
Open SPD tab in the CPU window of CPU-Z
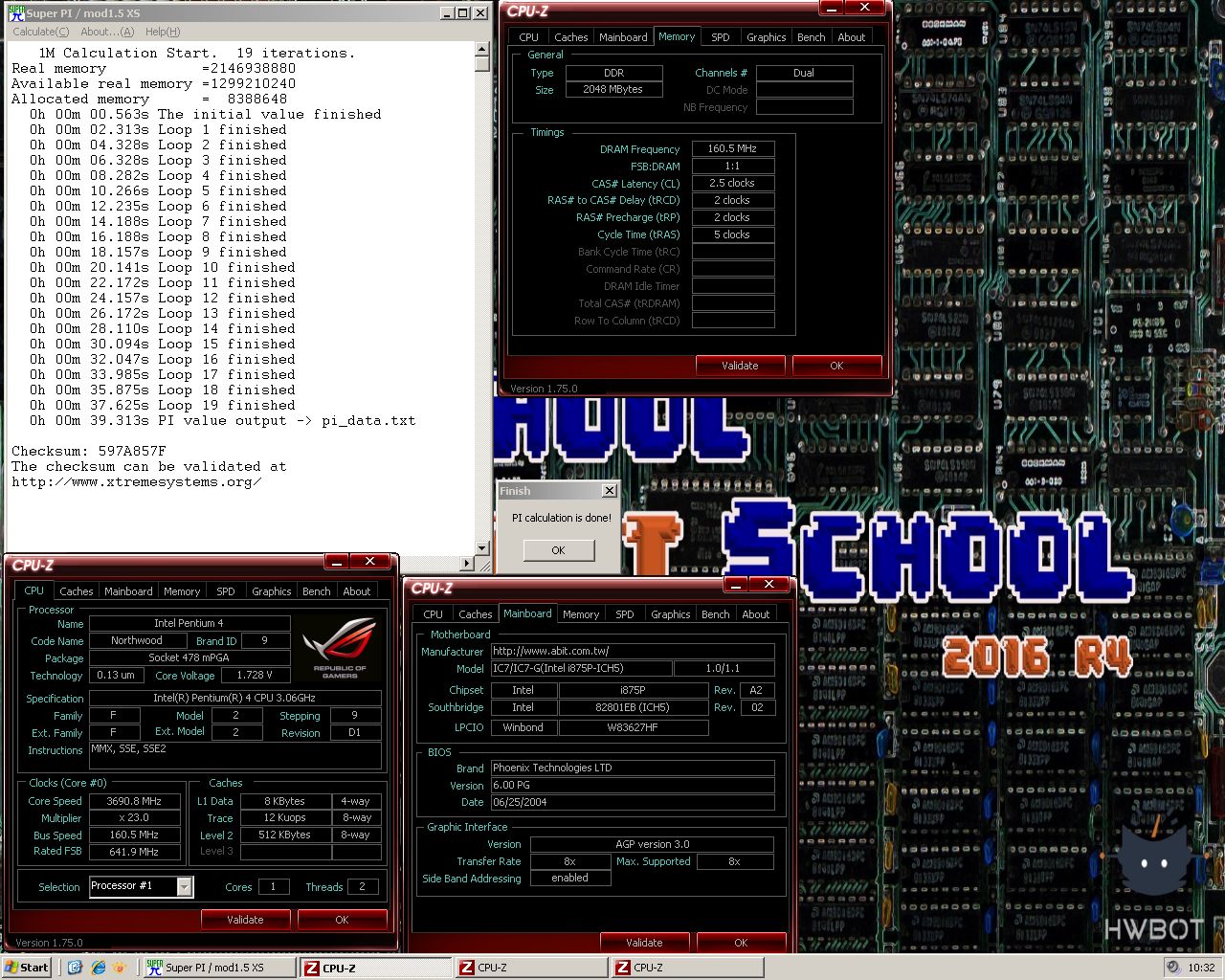[226, 591]
